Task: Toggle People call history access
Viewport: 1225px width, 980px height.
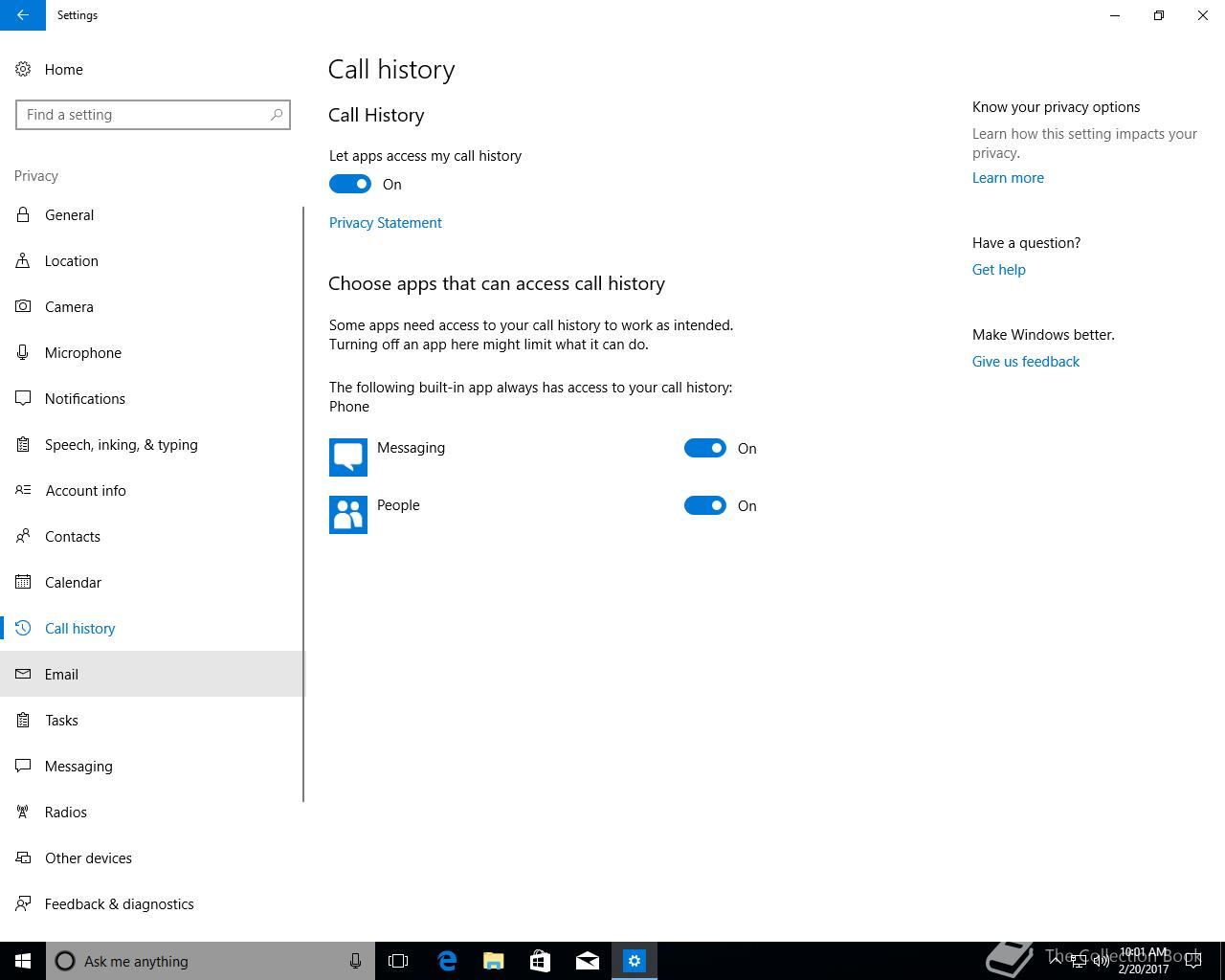Action: pos(705,505)
